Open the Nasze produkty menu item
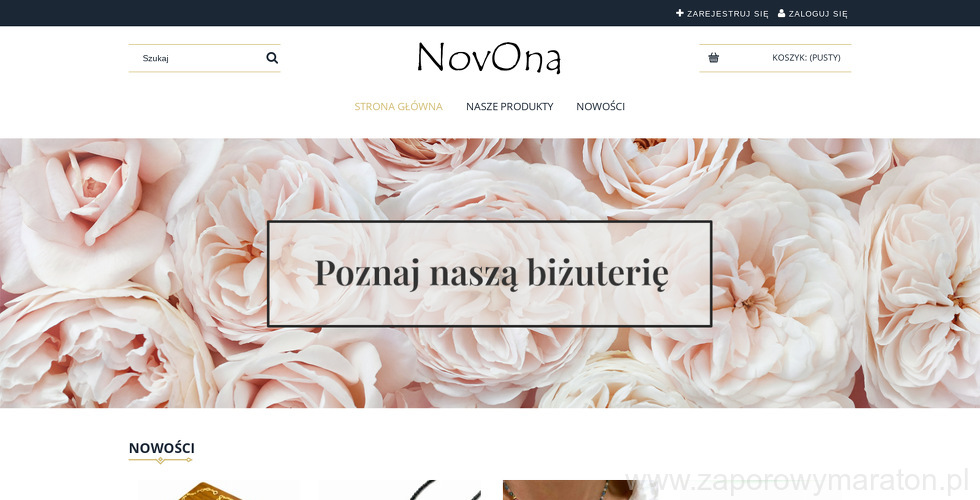The height and width of the screenshot is (500, 980). (x=509, y=106)
